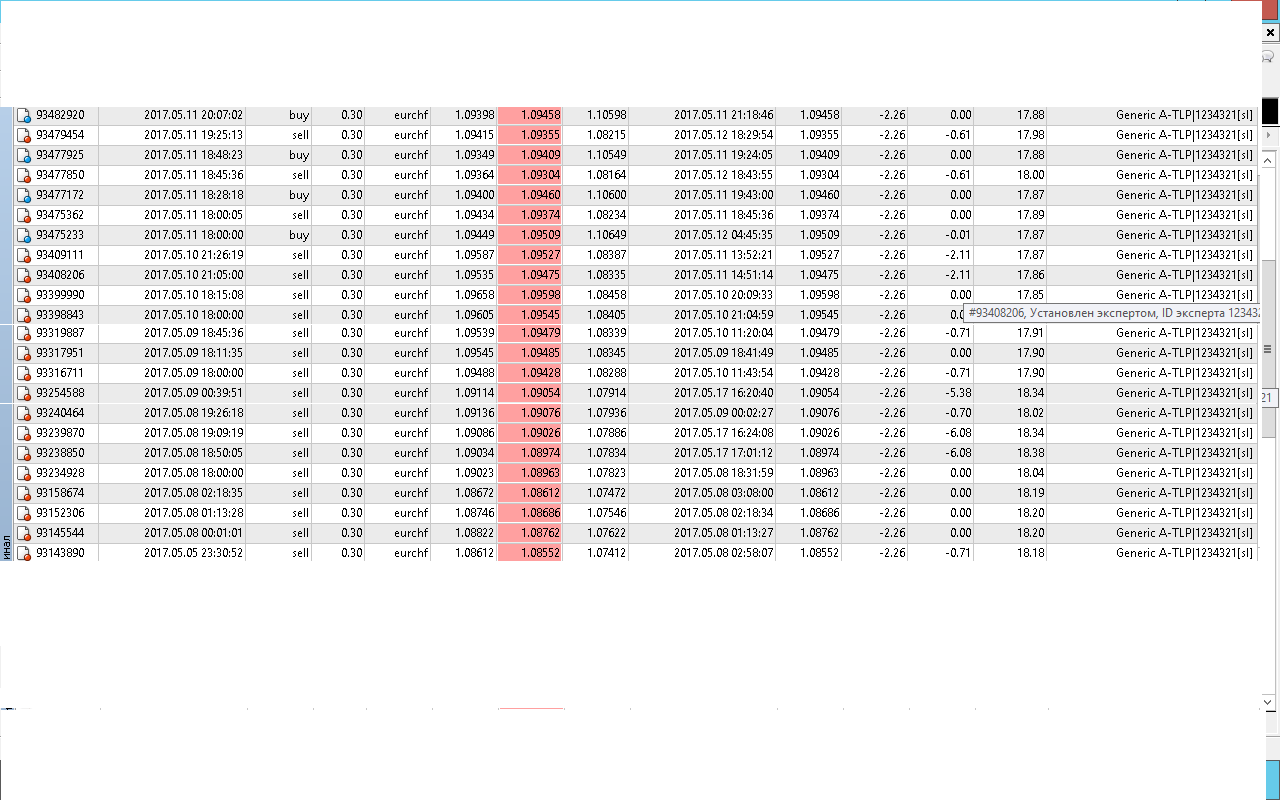The width and height of the screenshot is (1280, 800).
Task: Click T/P value 1.10600
Action: tap(606, 195)
